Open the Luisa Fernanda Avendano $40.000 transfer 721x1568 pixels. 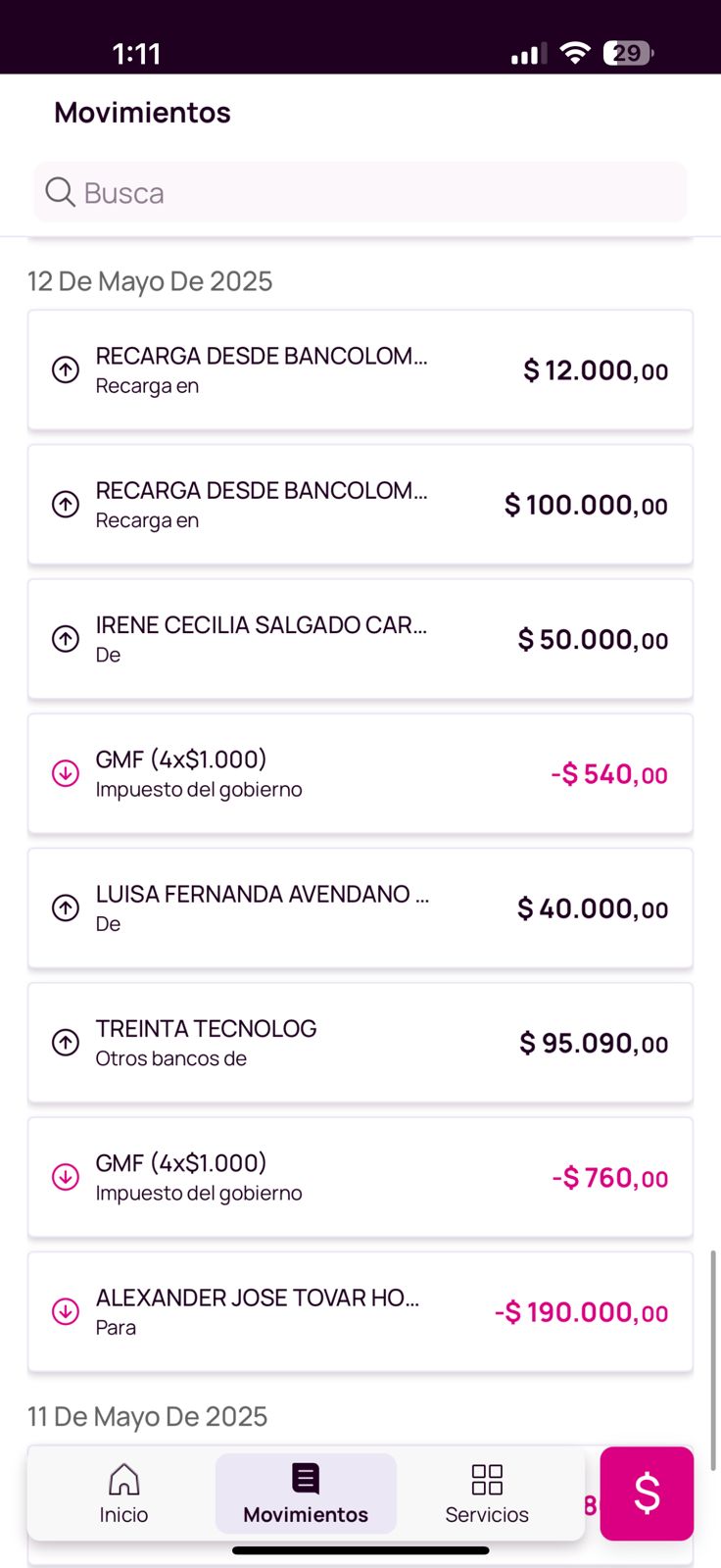pos(360,908)
